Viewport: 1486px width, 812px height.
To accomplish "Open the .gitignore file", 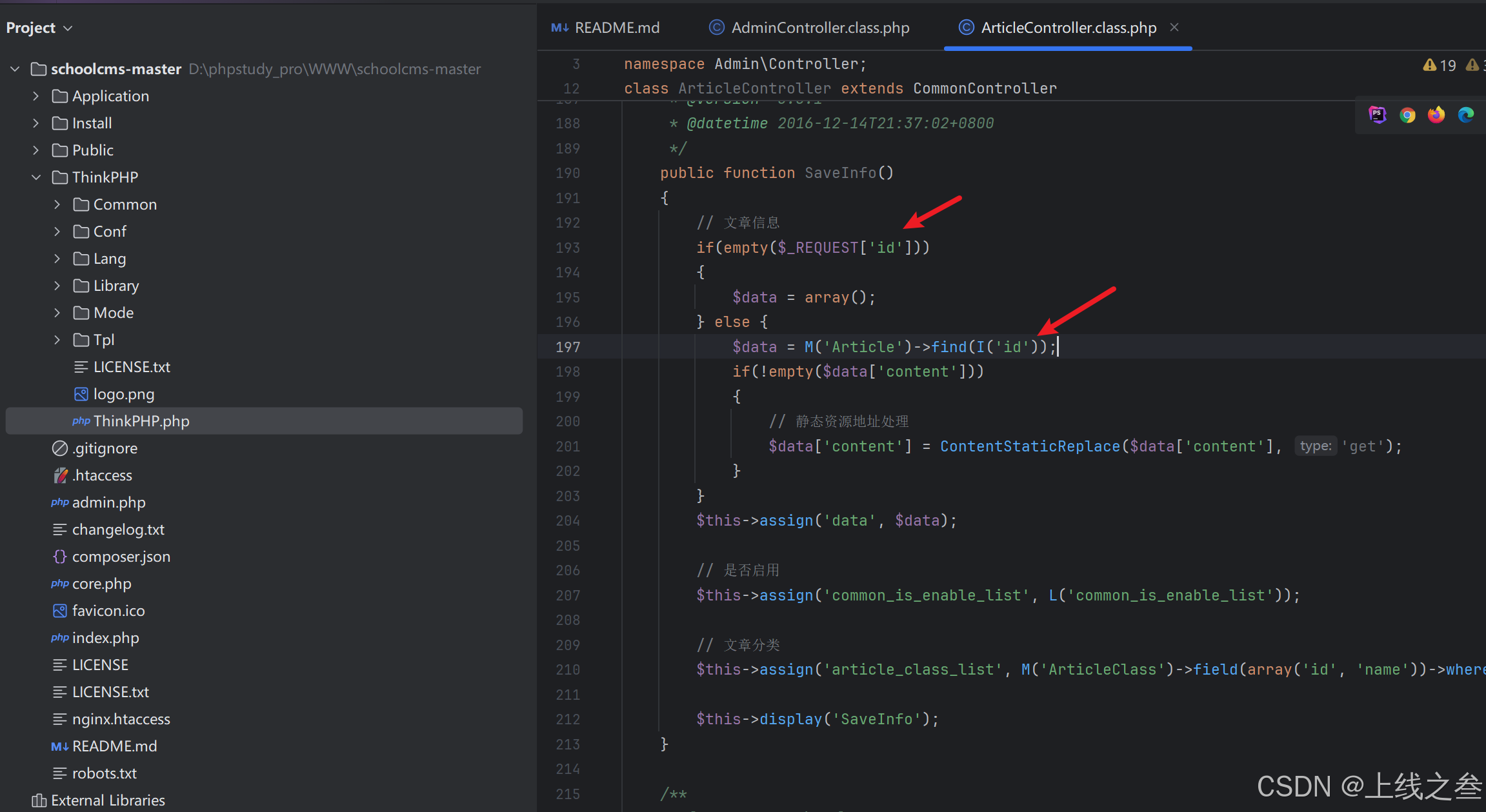I will (105, 448).
